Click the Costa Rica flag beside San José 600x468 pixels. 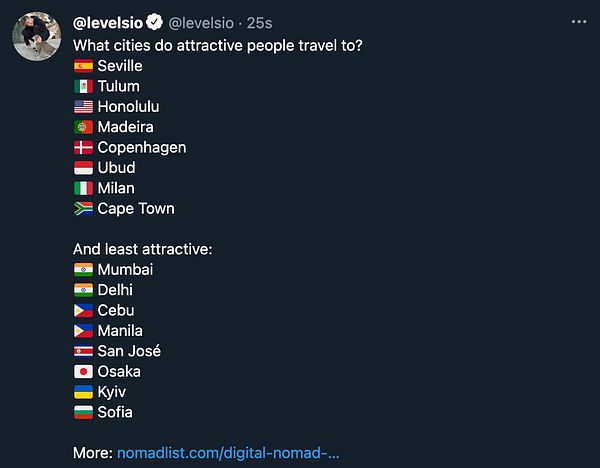[83, 351]
